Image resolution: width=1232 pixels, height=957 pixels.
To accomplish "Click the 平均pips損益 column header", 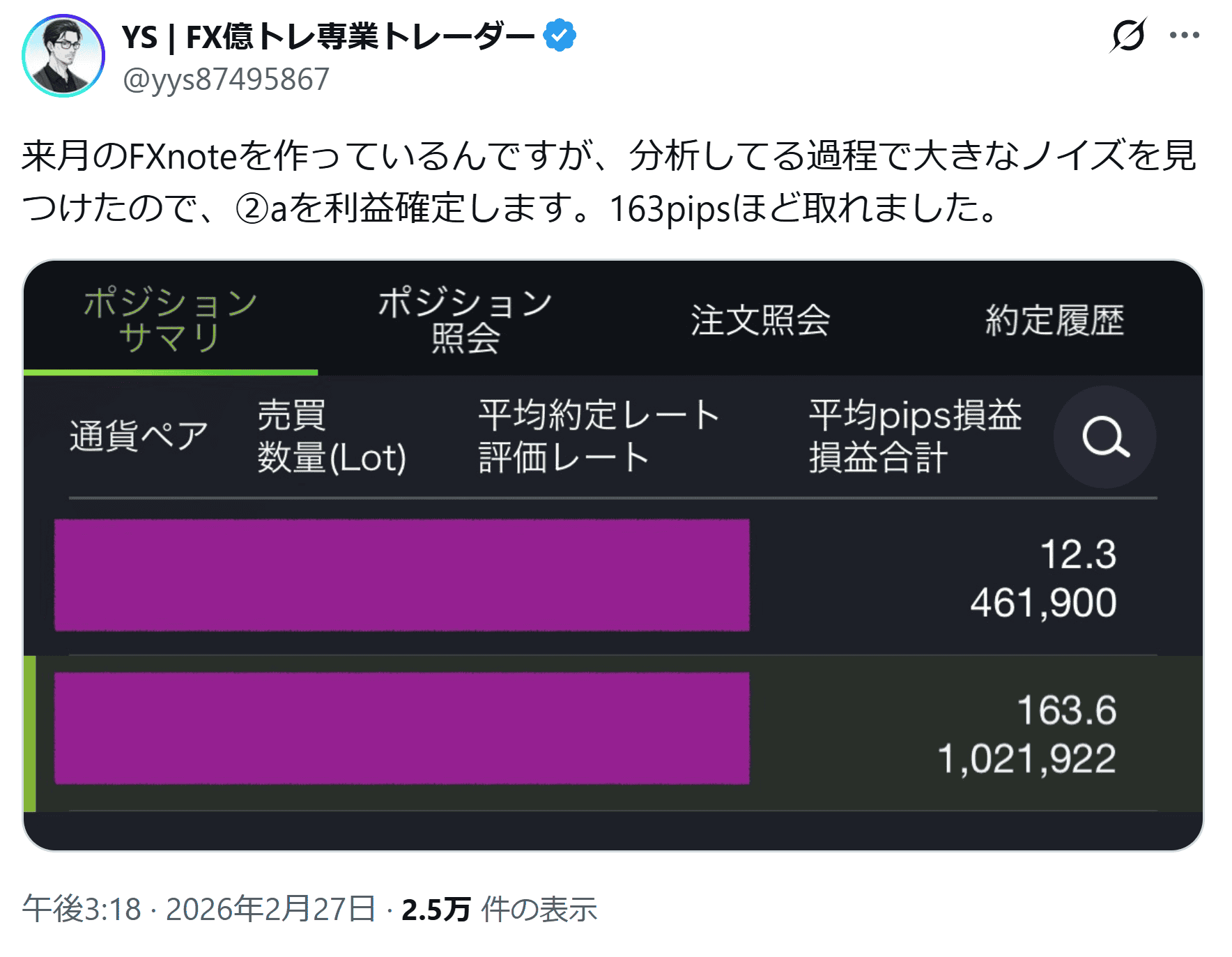I will 914,416.
